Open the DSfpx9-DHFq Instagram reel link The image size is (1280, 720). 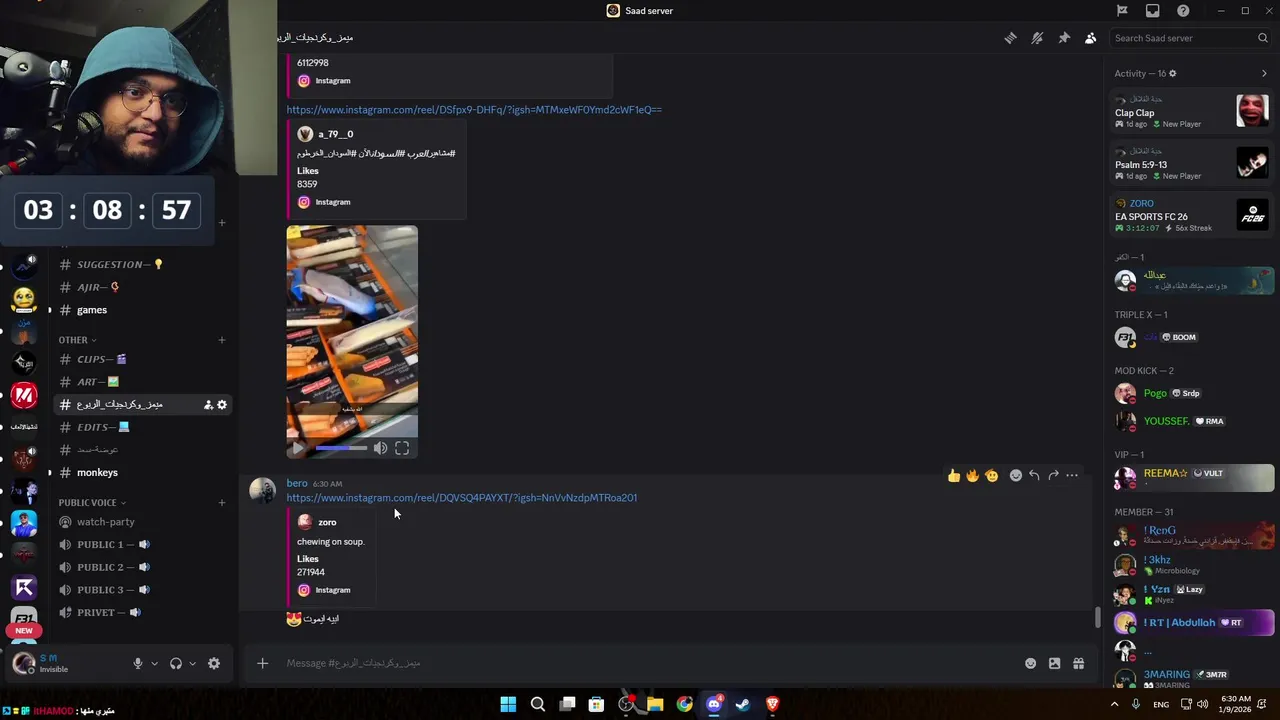(474, 110)
